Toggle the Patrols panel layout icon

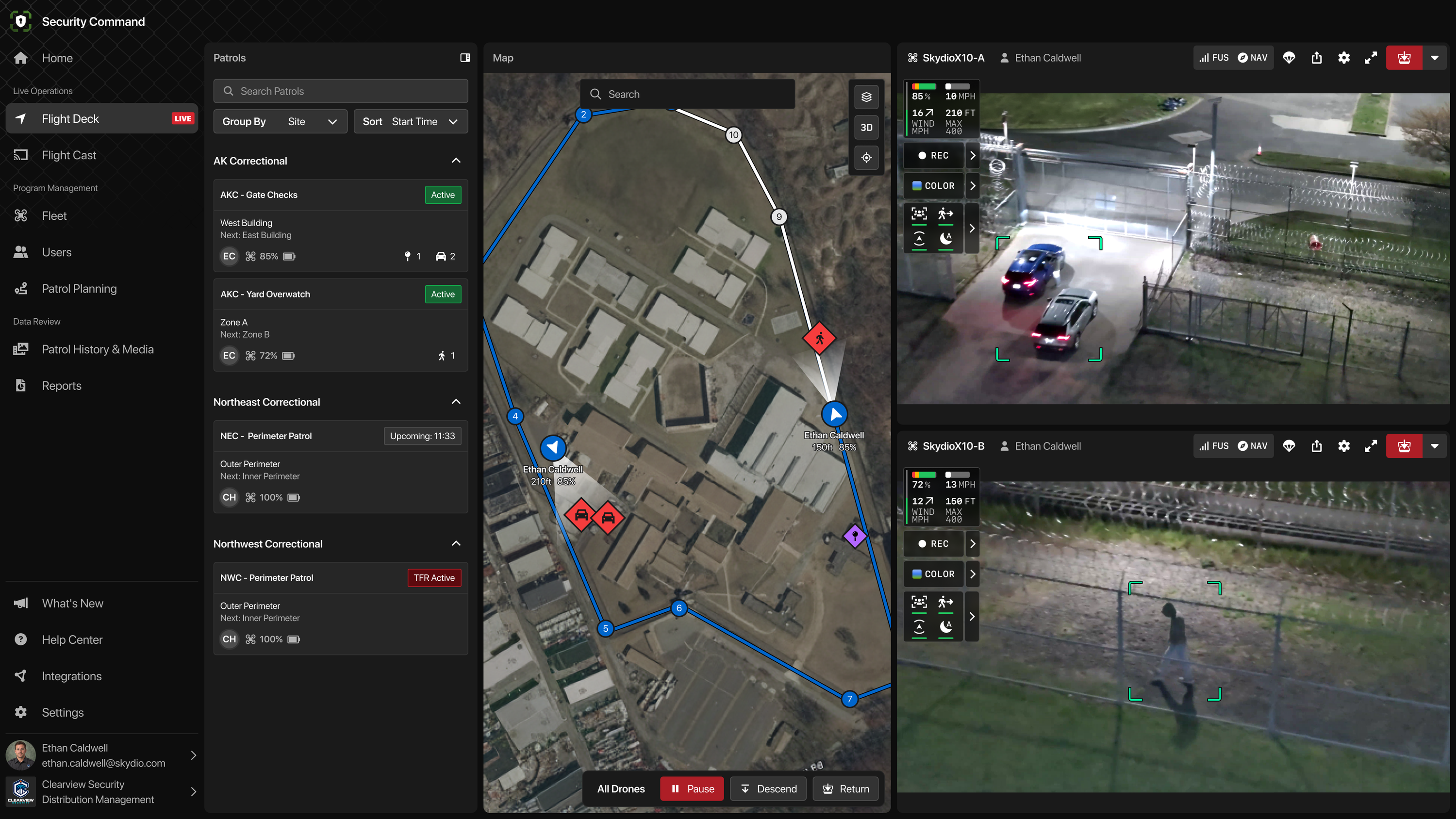click(x=464, y=58)
